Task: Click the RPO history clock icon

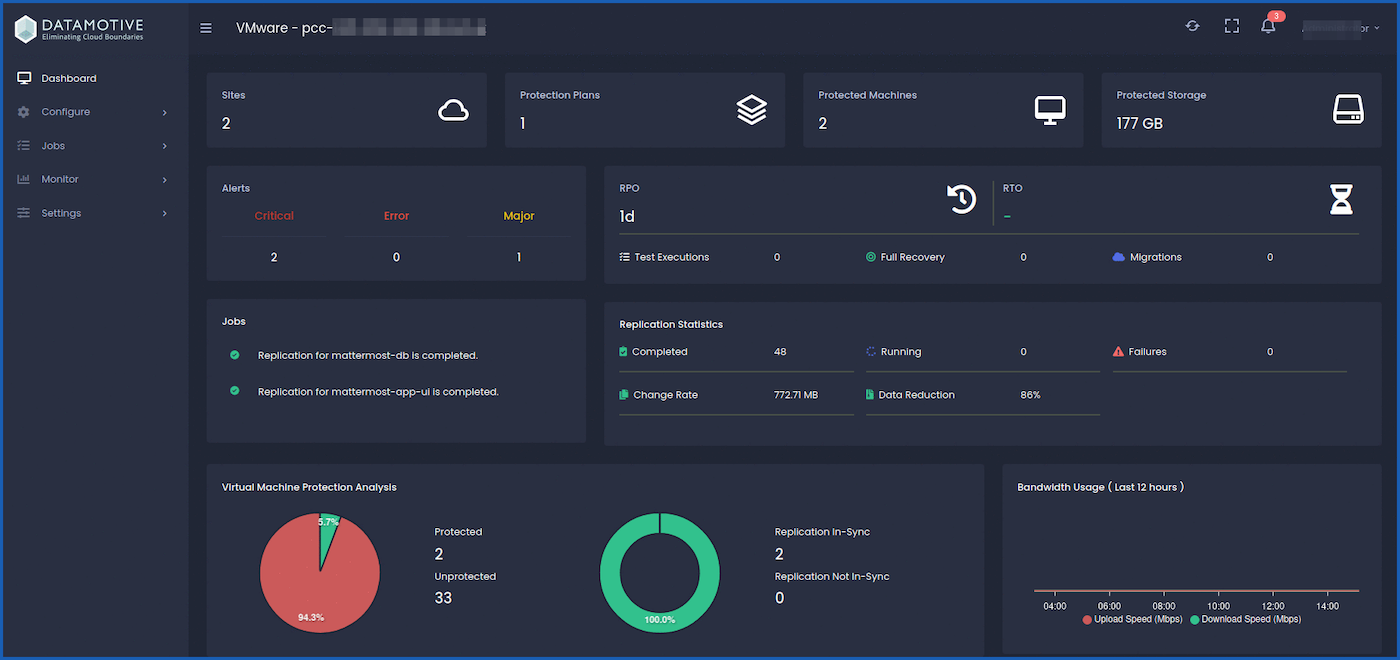Action: [x=961, y=200]
